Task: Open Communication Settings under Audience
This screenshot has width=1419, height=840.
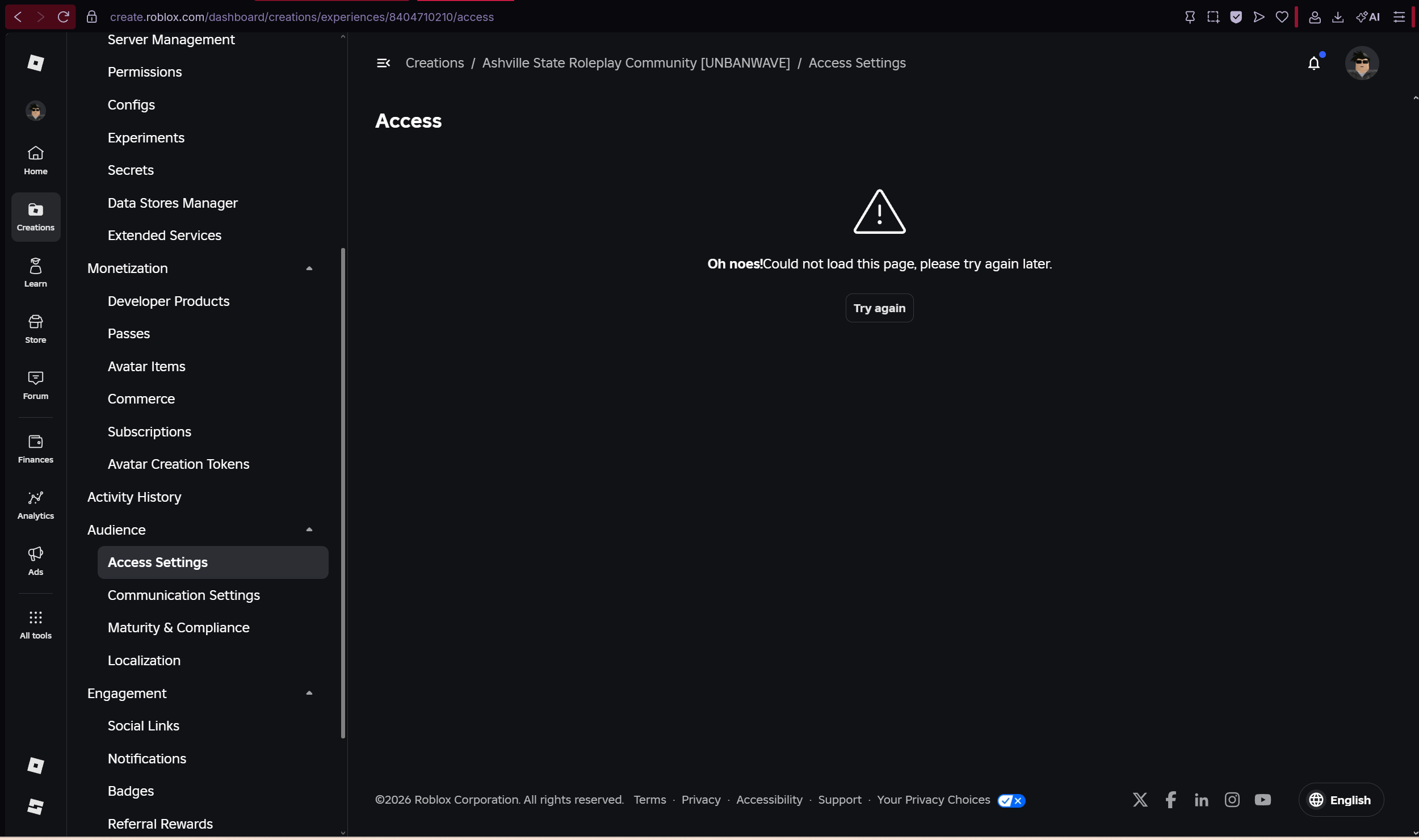Action: 184,595
